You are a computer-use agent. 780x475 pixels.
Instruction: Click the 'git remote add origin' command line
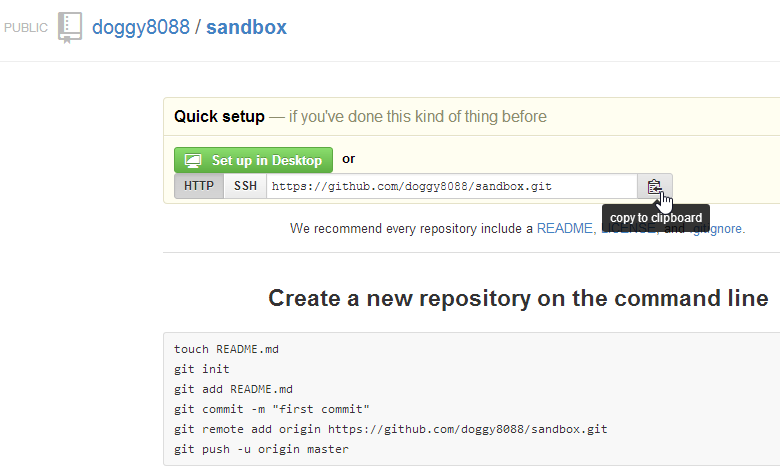click(x=391, y=429)
